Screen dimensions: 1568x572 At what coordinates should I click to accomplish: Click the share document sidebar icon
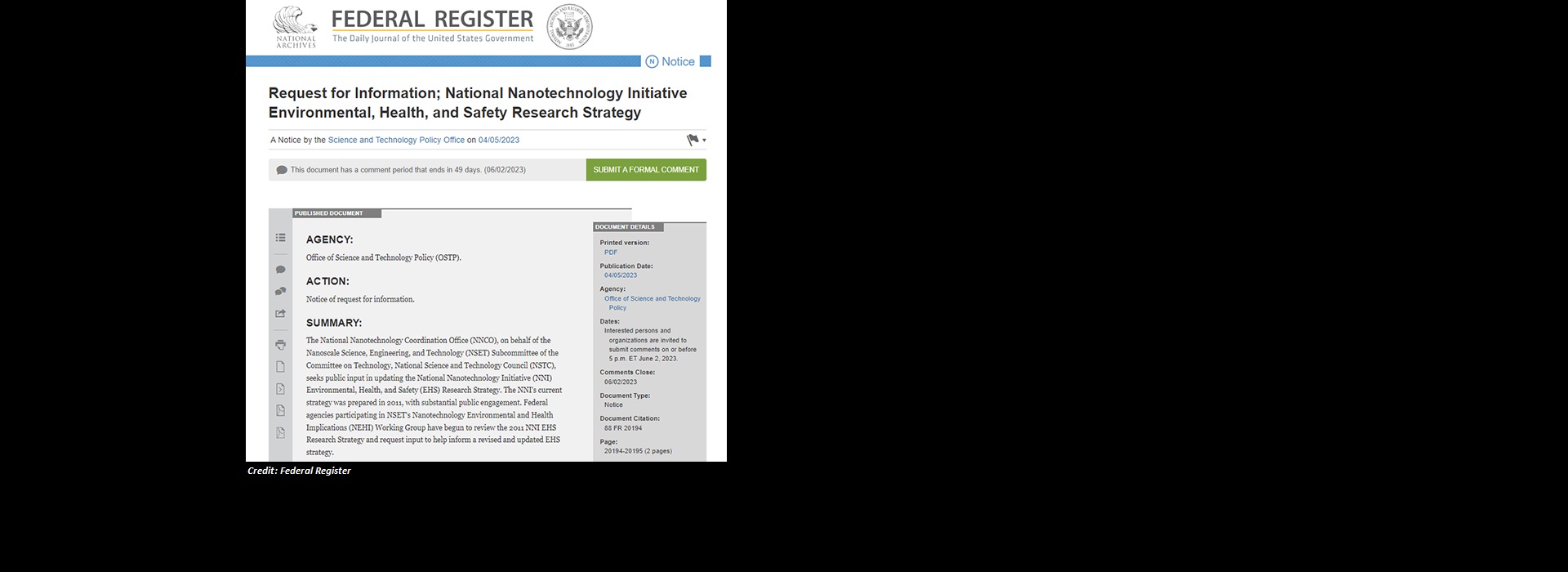point(280,314)
